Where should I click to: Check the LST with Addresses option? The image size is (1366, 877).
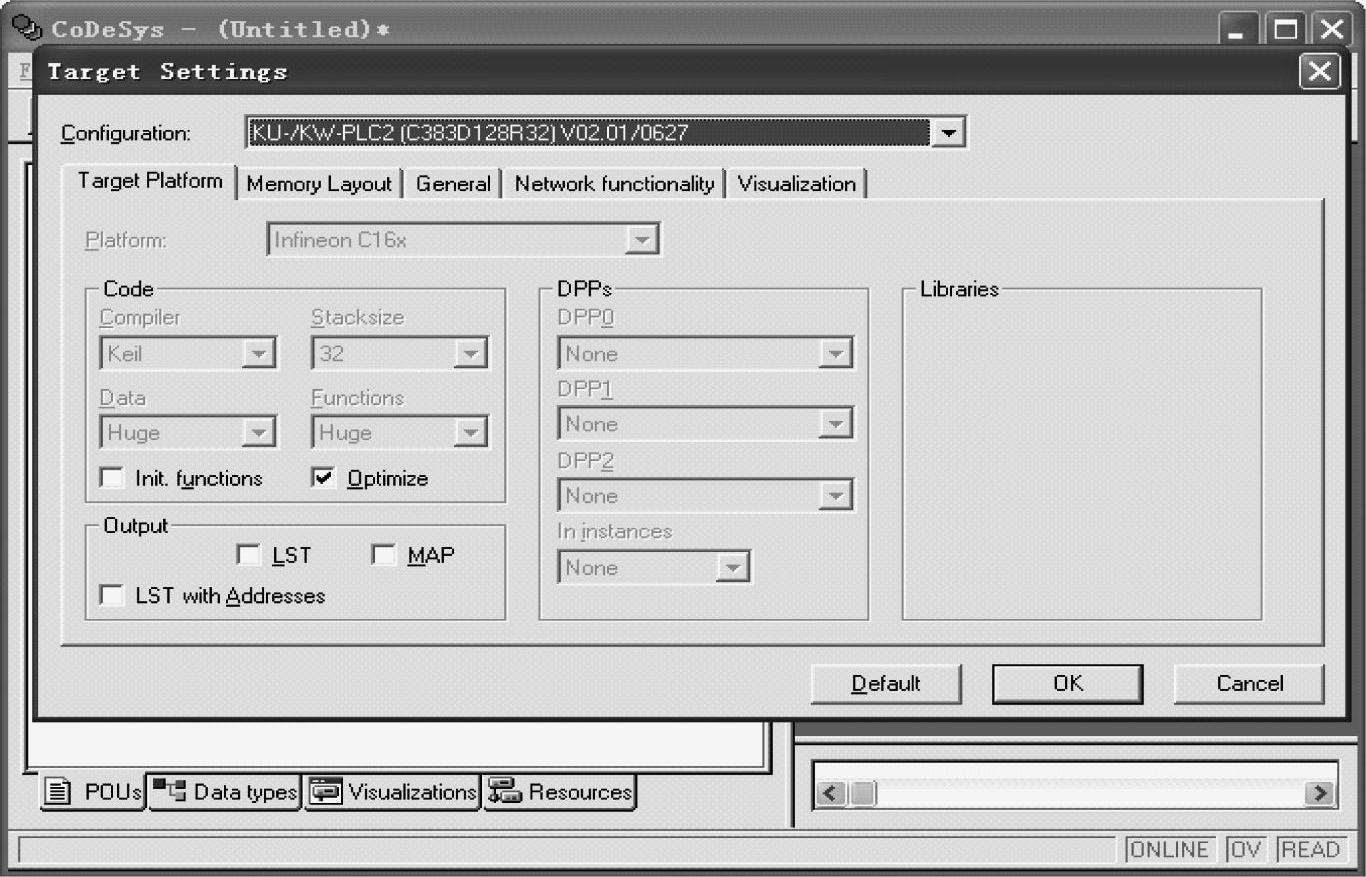pyautogui.click(x=112, y=596)
